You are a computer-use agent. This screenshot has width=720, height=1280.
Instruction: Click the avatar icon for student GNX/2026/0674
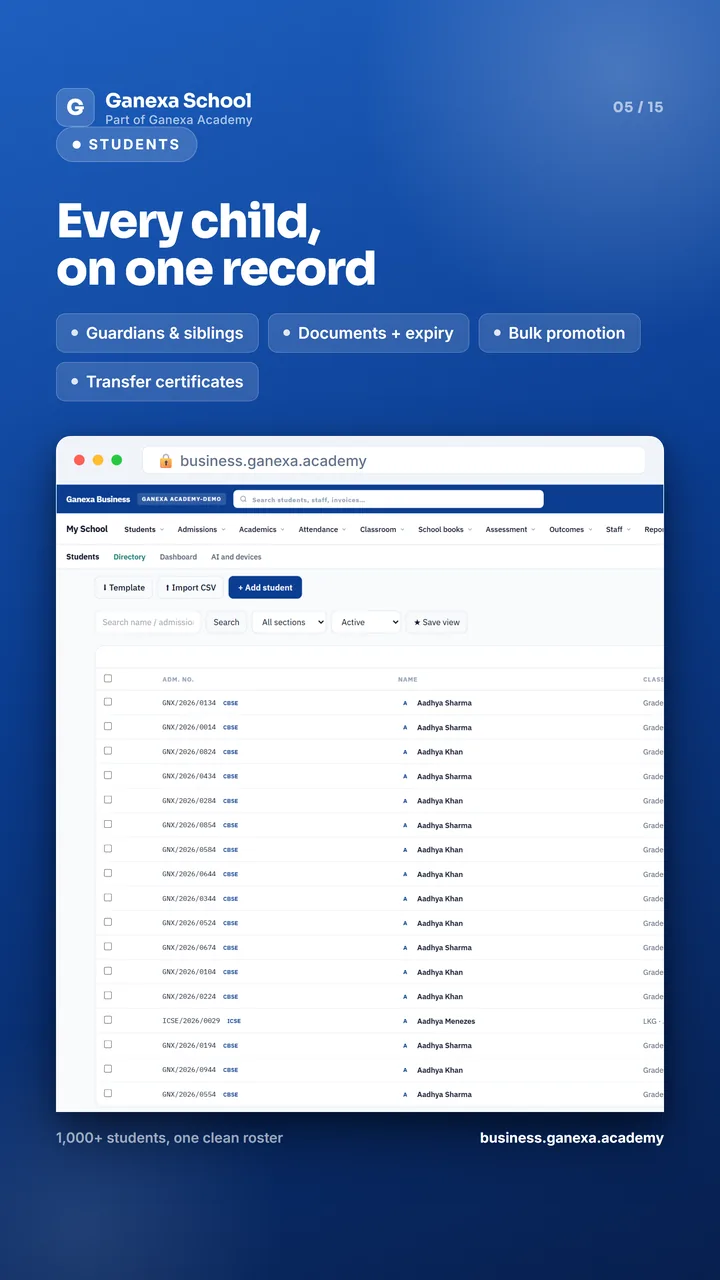click(405, 948)
